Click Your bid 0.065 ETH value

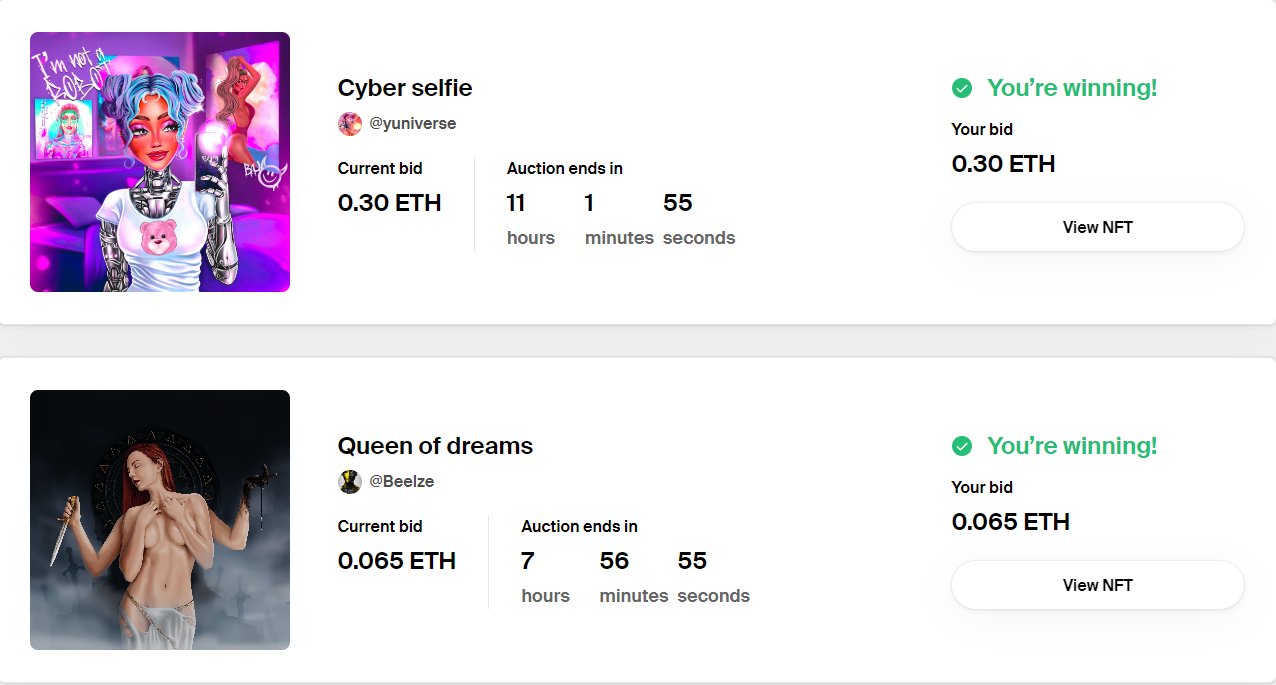(x=1011, y=522)
